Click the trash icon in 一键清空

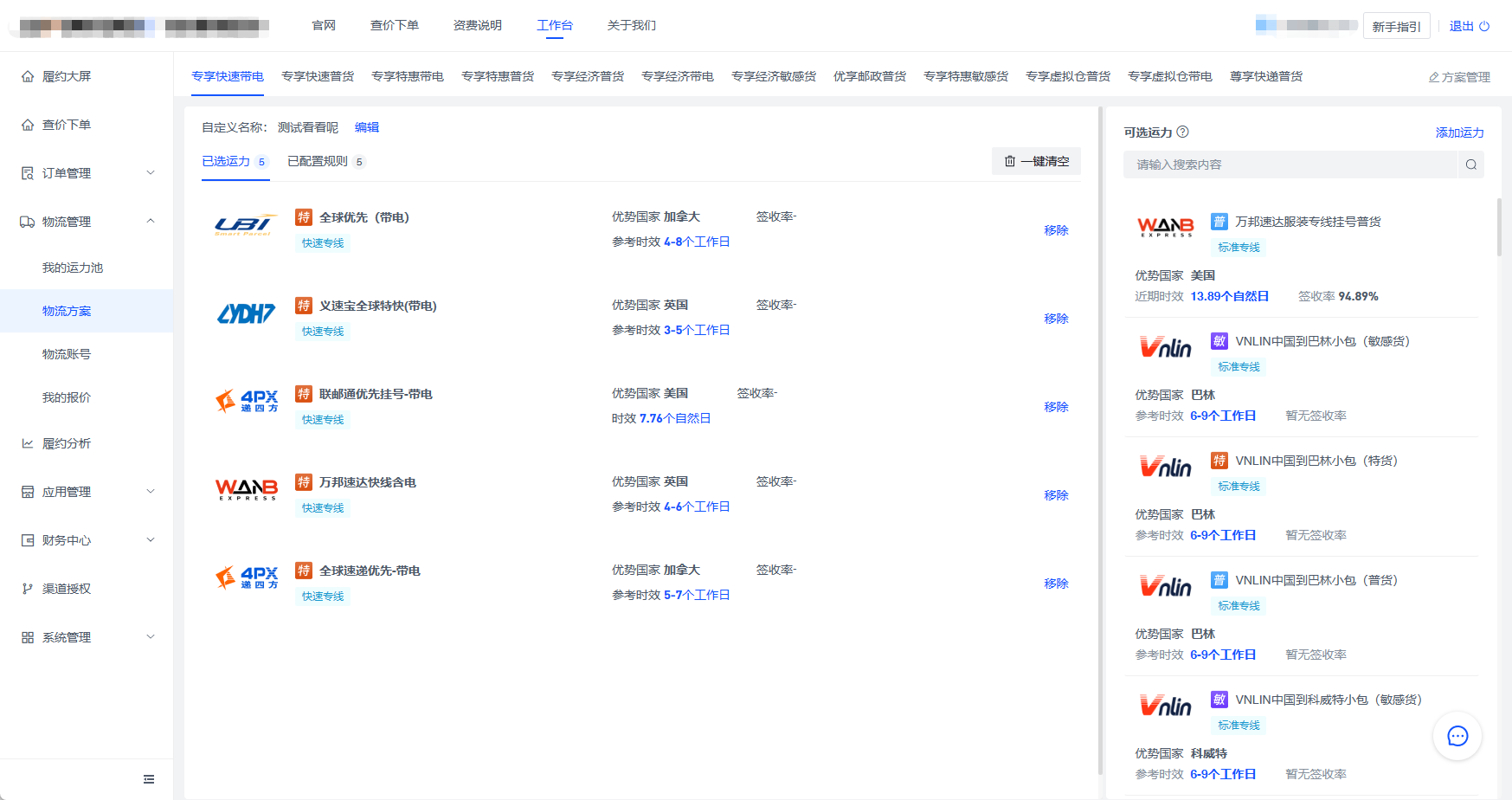[1010, 161]
